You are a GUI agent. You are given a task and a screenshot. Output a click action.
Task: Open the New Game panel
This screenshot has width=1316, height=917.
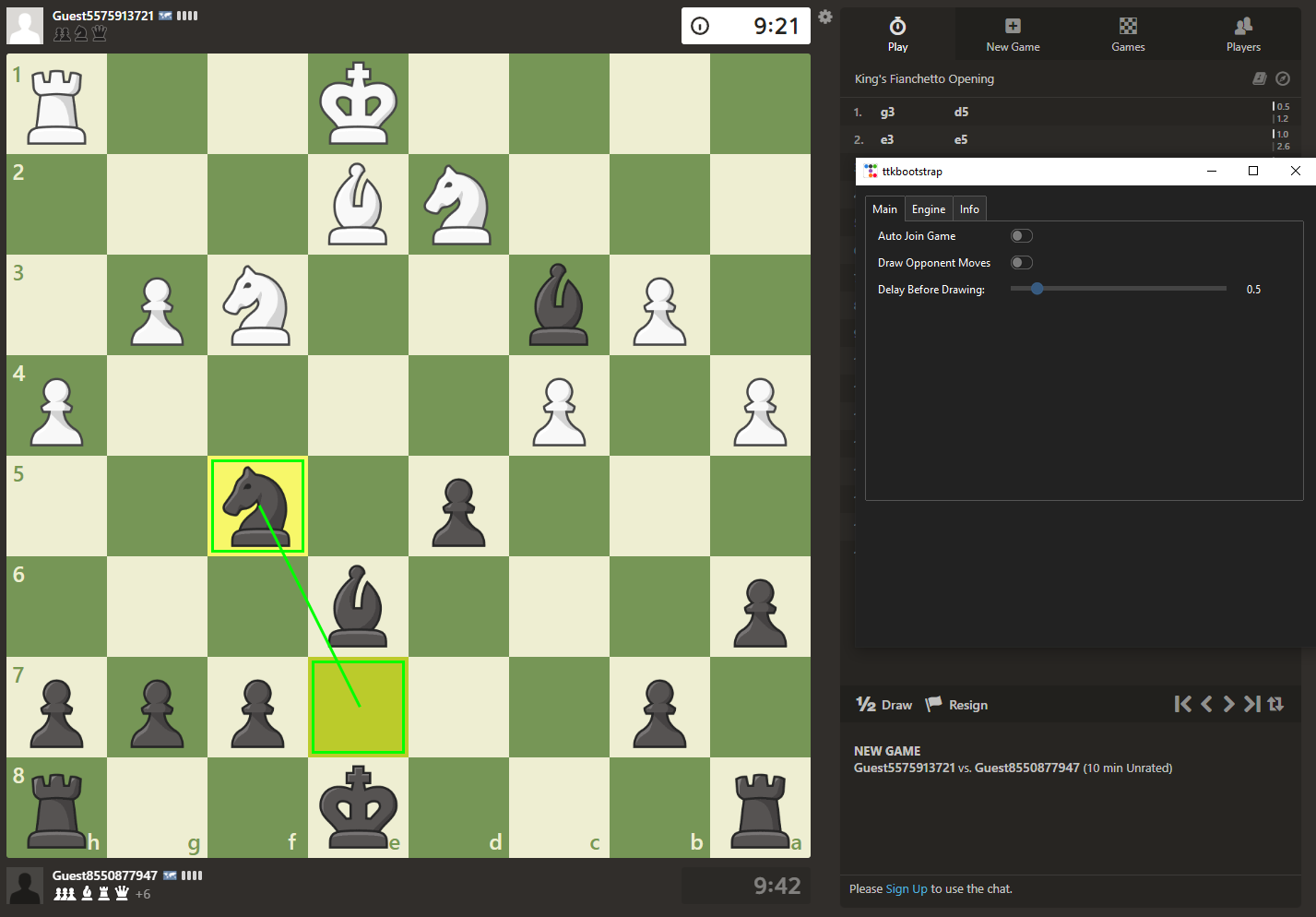tap(1013, 34)
